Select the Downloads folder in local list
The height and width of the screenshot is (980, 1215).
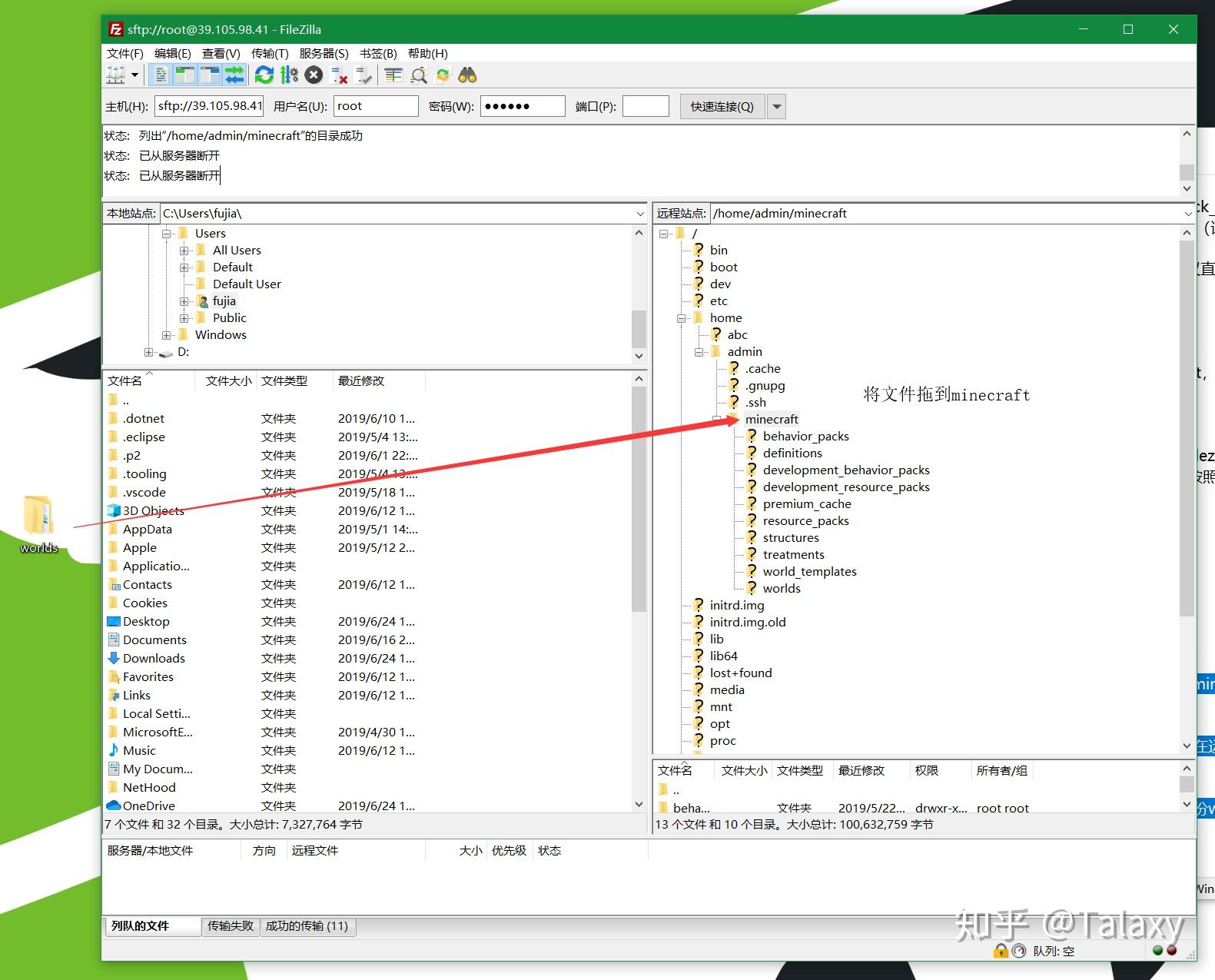pos(154,659)
